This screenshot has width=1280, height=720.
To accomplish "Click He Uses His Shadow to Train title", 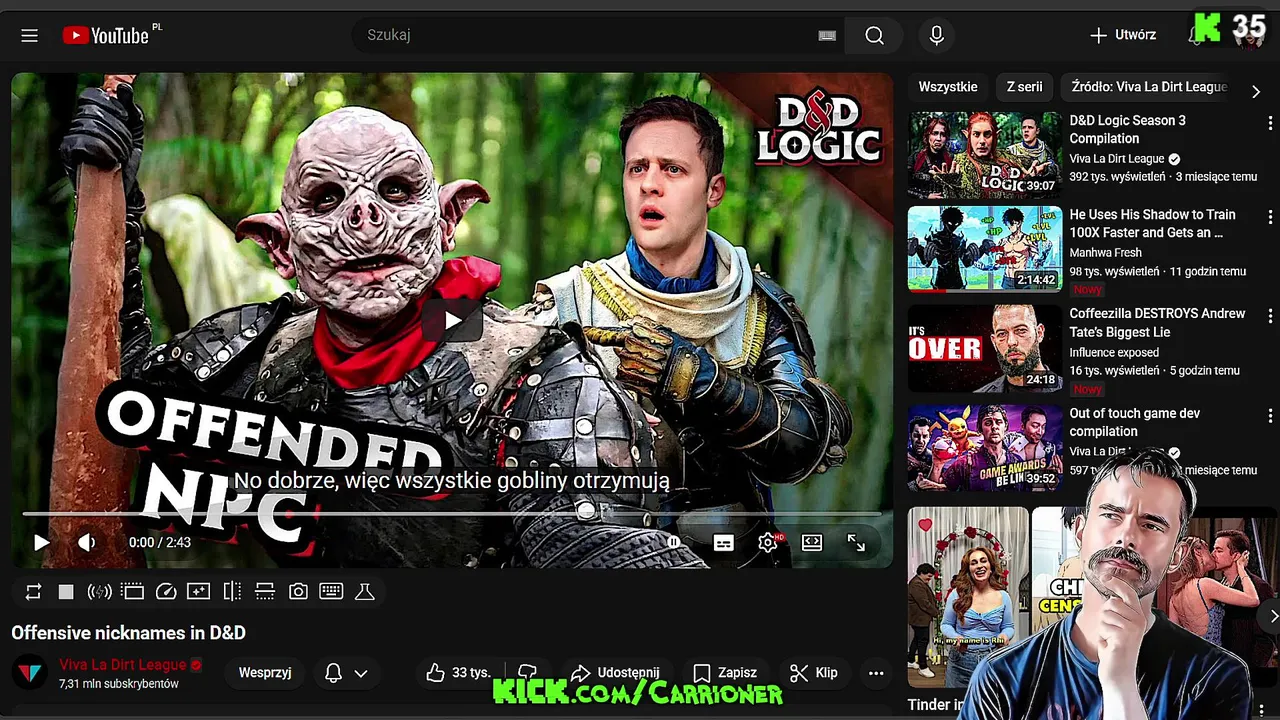I will pyautogui.click(x=1152, y=224).
